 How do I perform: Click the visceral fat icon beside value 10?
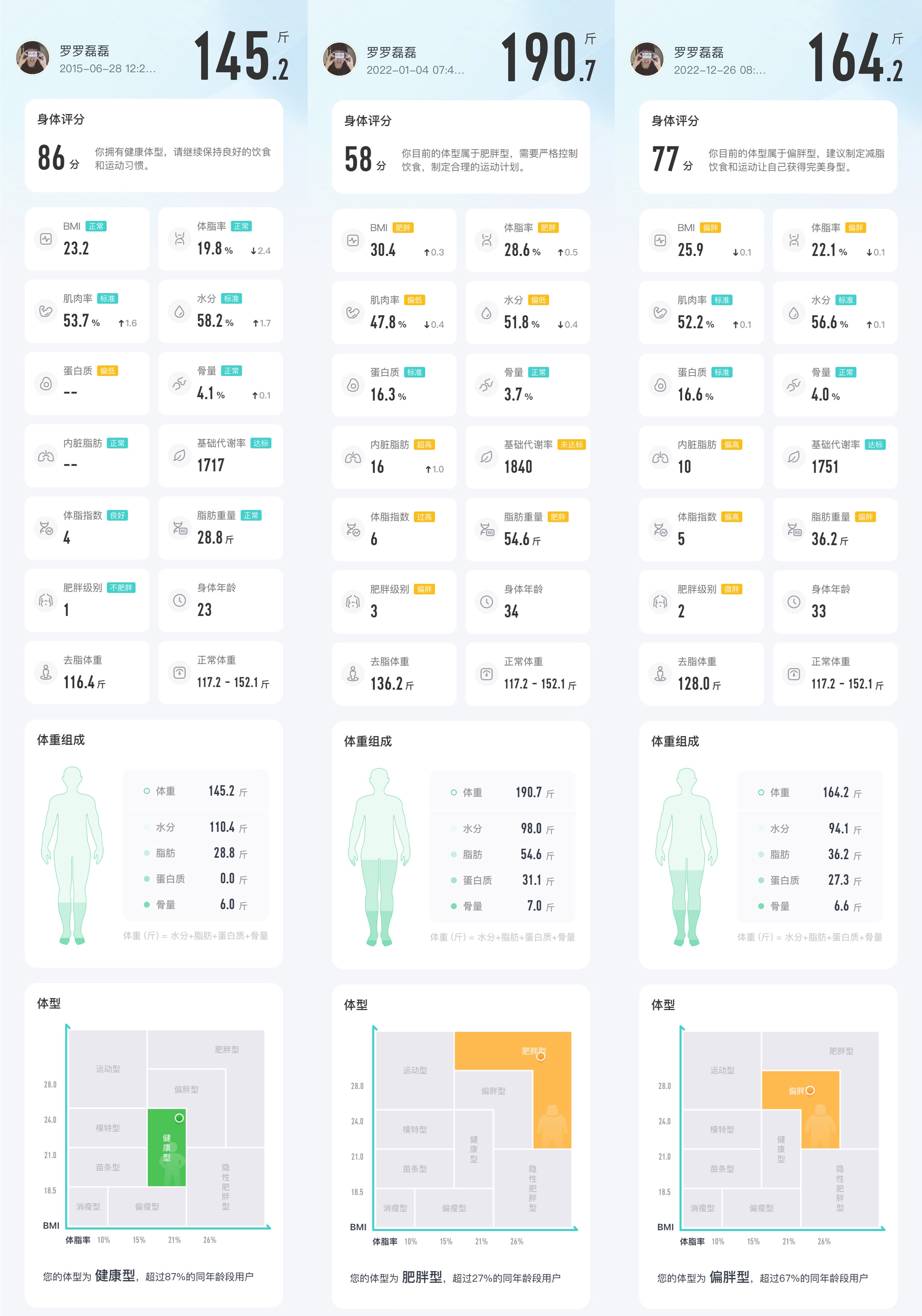[x=660, y=457]
